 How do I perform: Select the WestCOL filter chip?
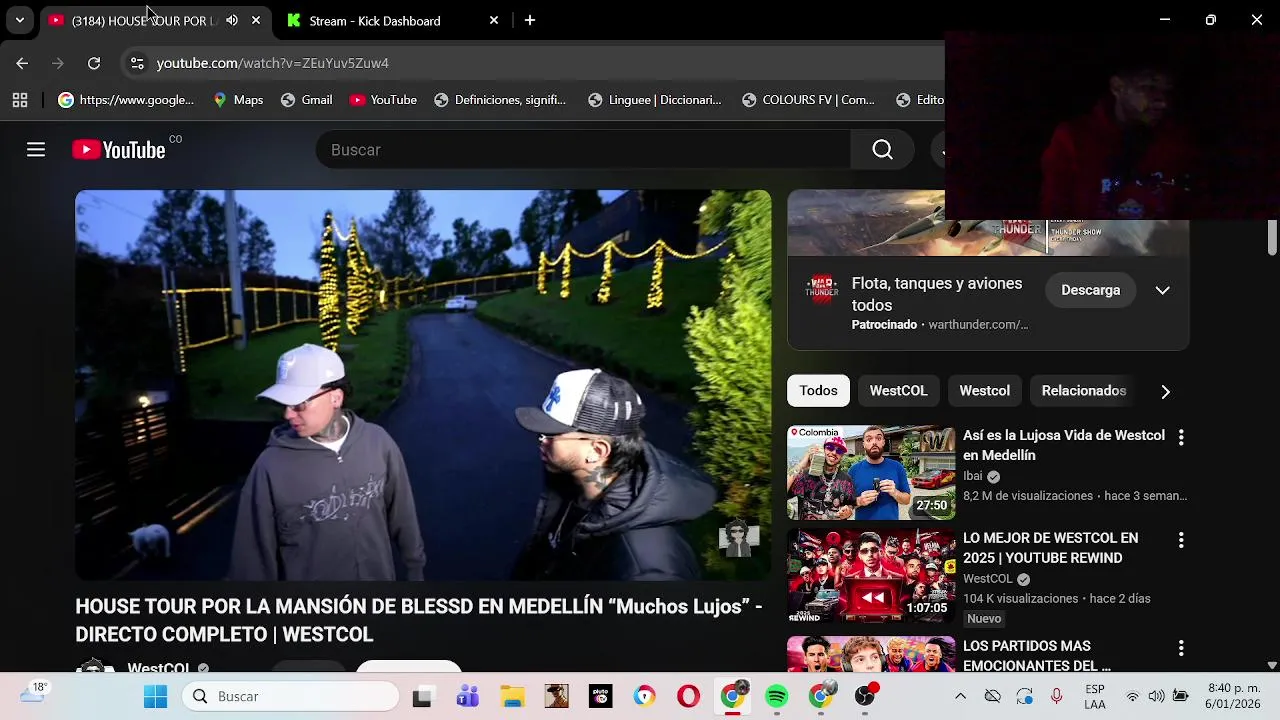(898, 391)
